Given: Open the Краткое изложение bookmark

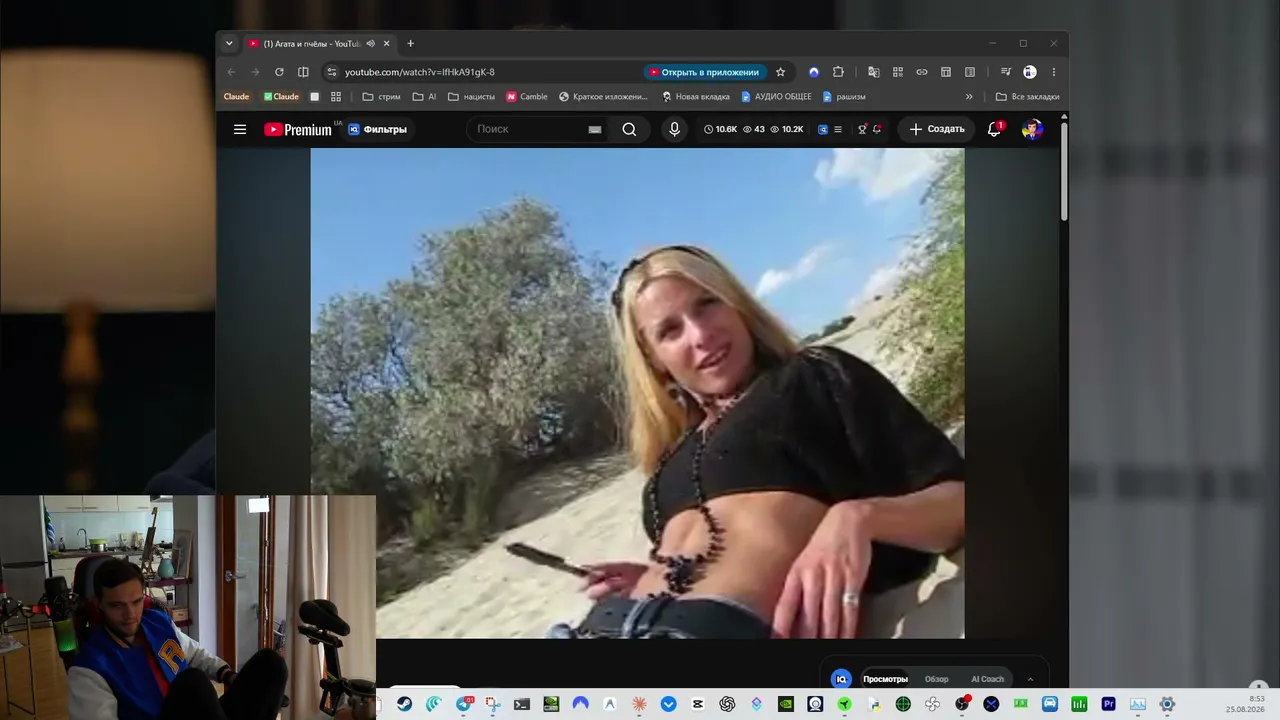Looking at the screenshot, I should click(603, 97).
